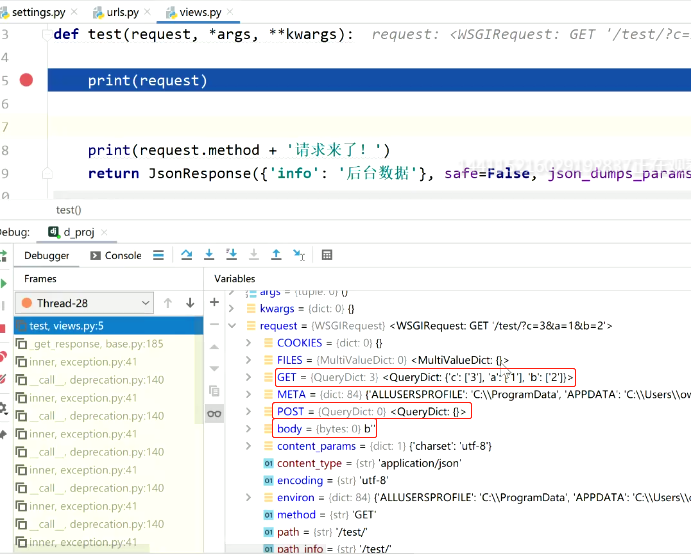691x554 pixels.
Task: Click the move watch down triangle
Action: 214,368
